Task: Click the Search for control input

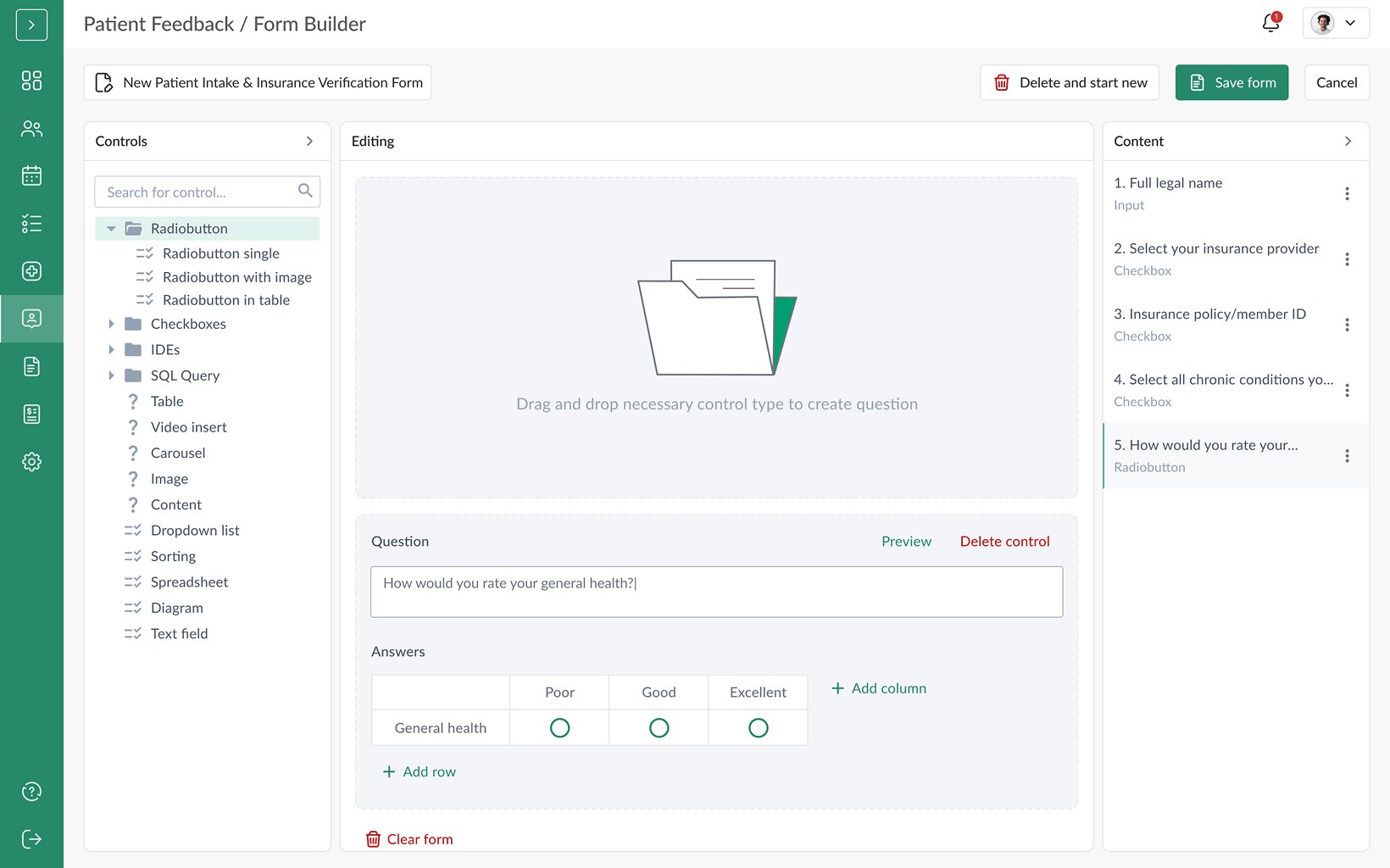Action: point(207,192)
